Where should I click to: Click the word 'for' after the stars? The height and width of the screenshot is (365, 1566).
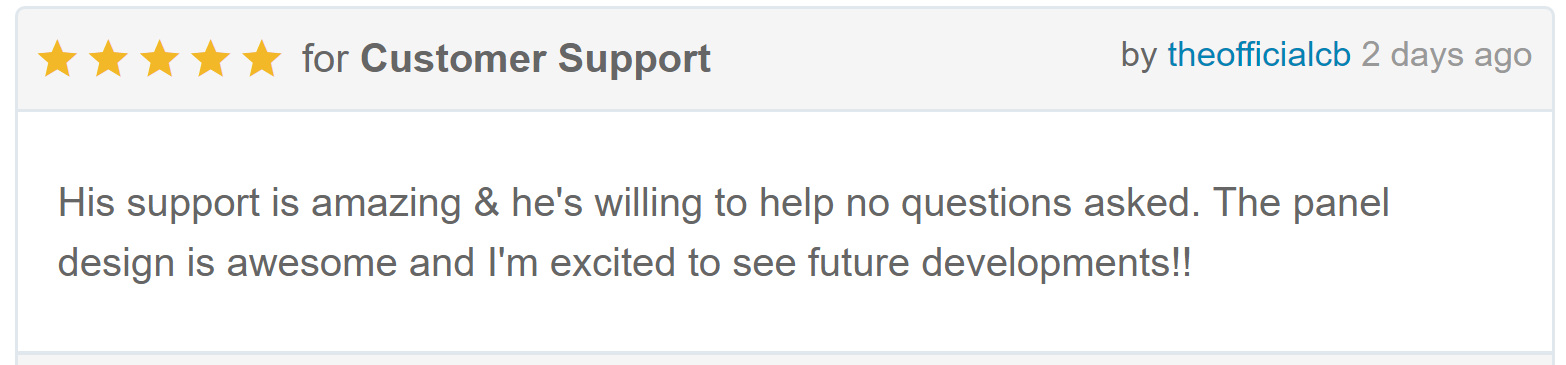(x=324, y=59)
